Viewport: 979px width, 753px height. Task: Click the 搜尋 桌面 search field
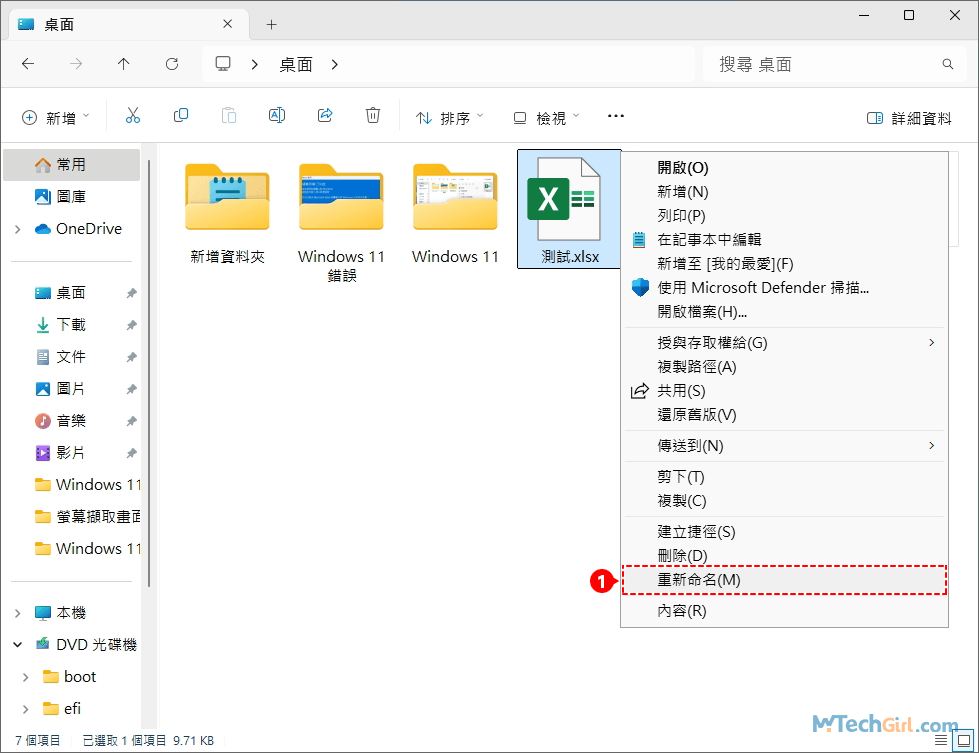[x=825, y=64]
